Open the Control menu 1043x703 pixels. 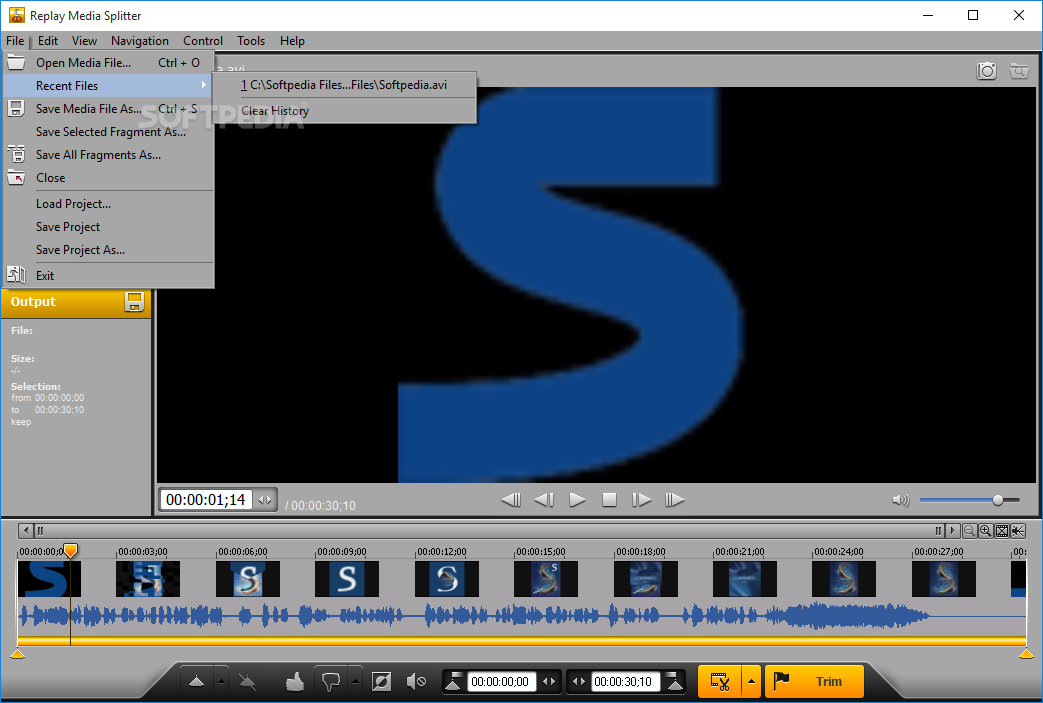pyautogui.click(x=203, y=41)
